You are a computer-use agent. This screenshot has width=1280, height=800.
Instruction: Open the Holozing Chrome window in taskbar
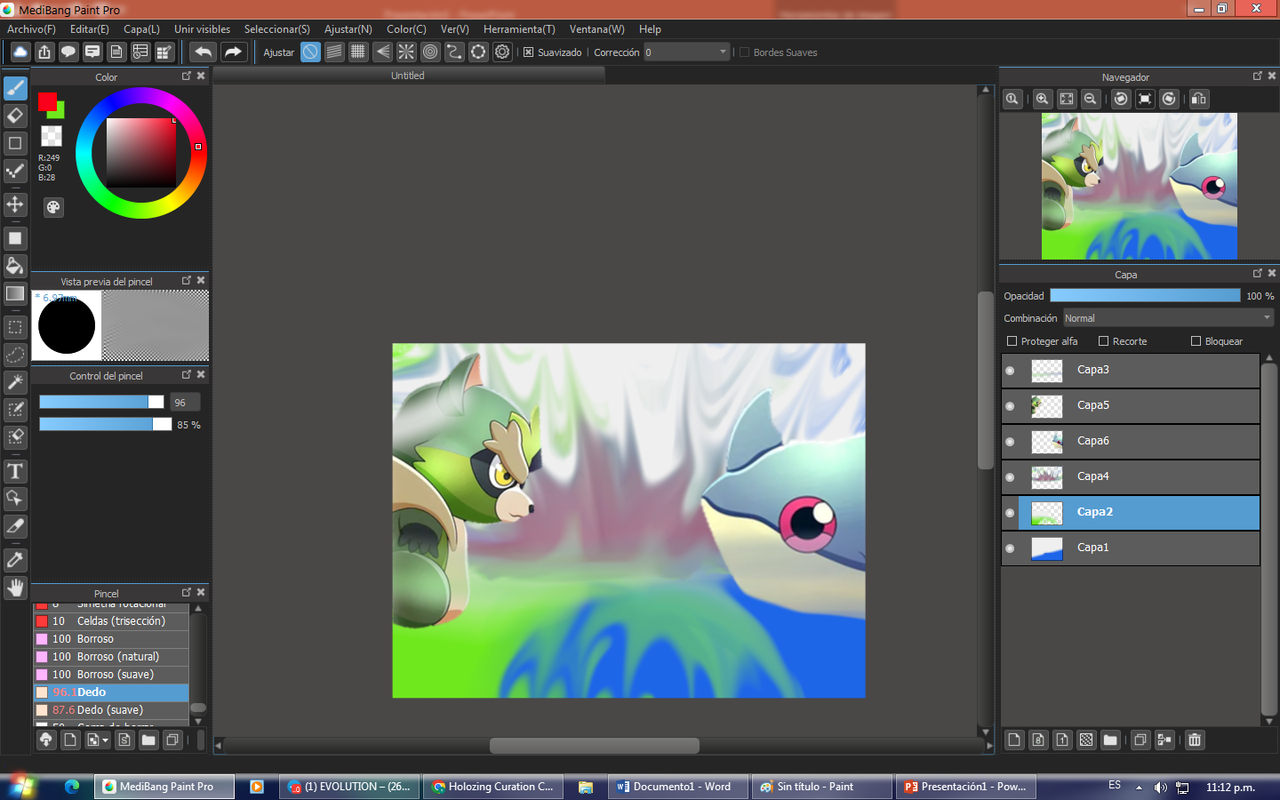pos(493,787)
